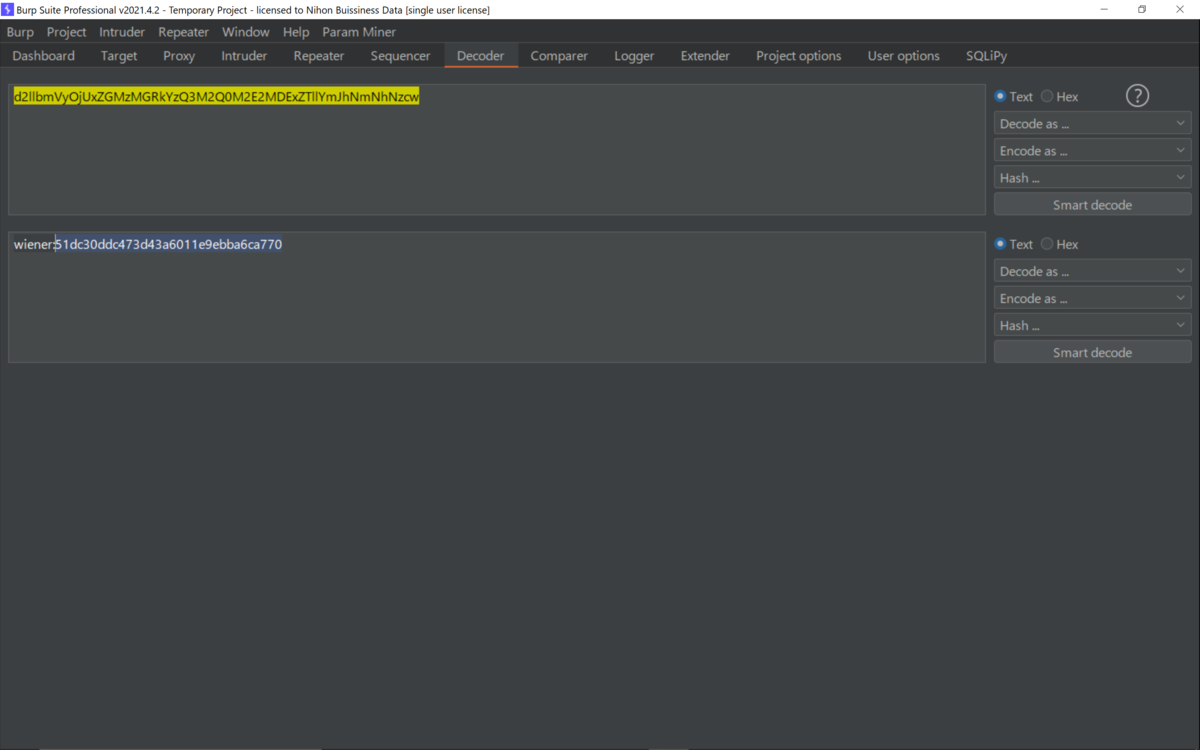Switch to the Extender tab
Screen dimensions: 1200x750
705,56
